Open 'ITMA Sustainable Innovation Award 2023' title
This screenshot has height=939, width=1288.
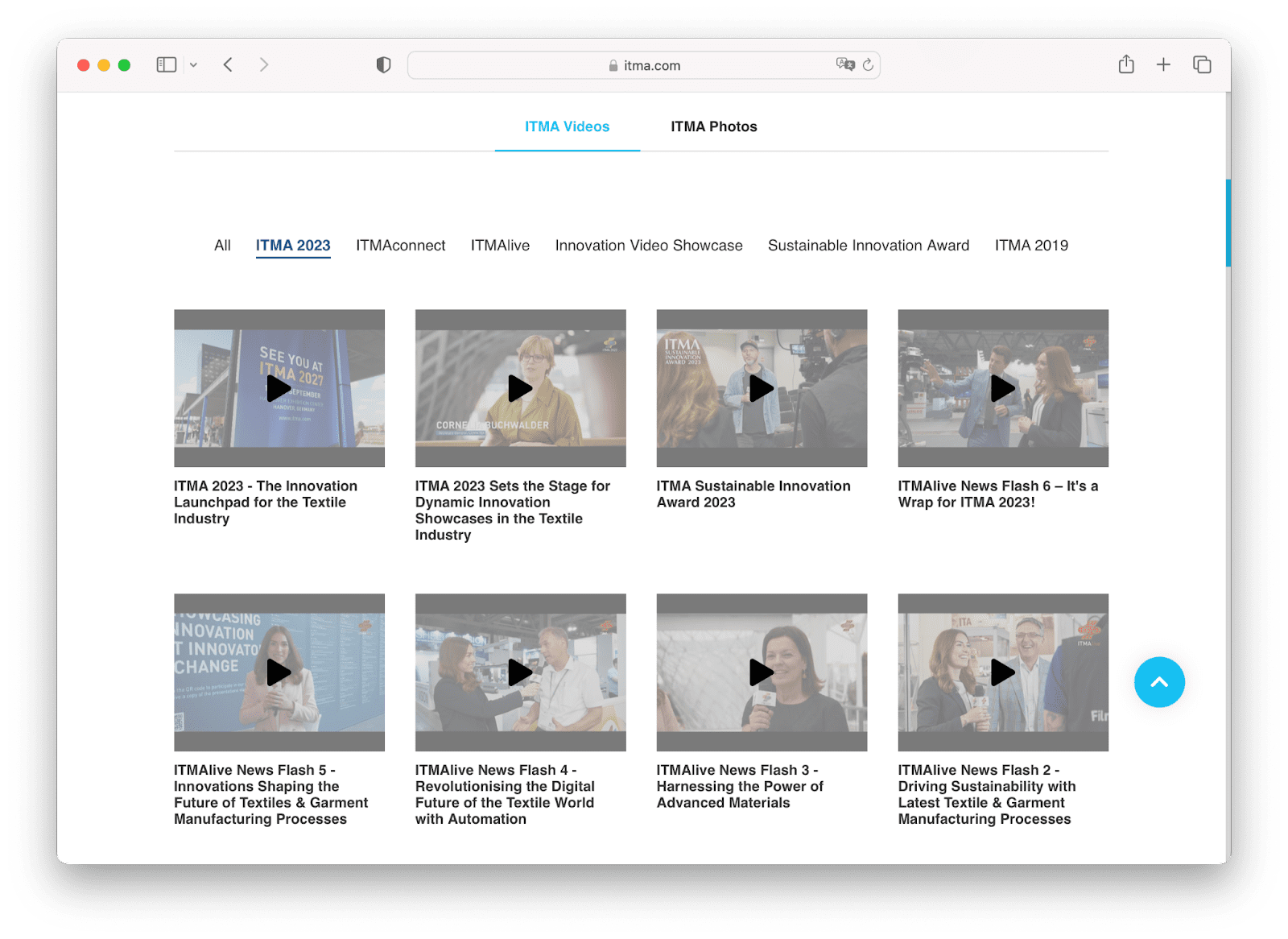[753, 494]
